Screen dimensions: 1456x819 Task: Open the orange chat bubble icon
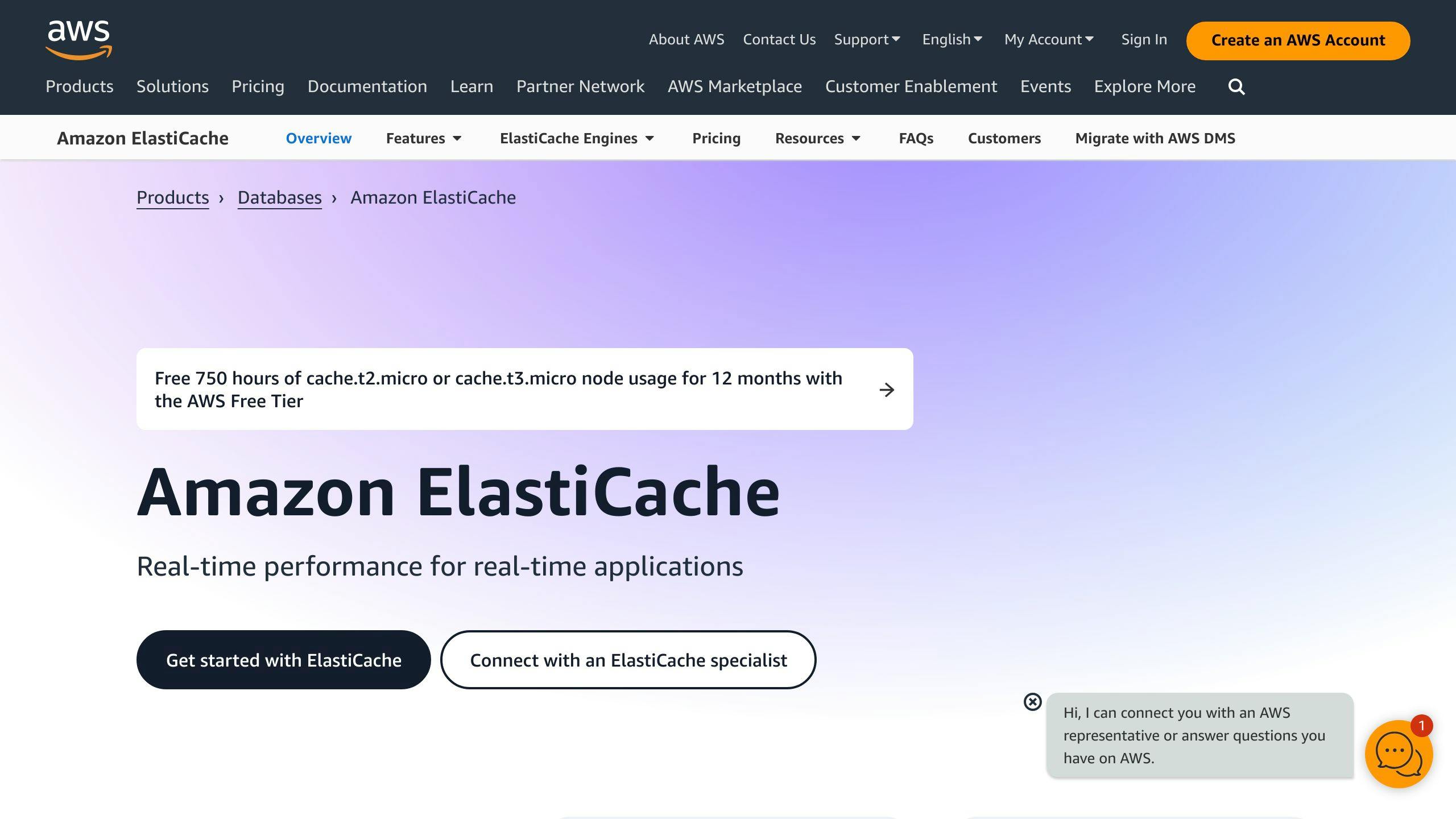pos(1399,754)
